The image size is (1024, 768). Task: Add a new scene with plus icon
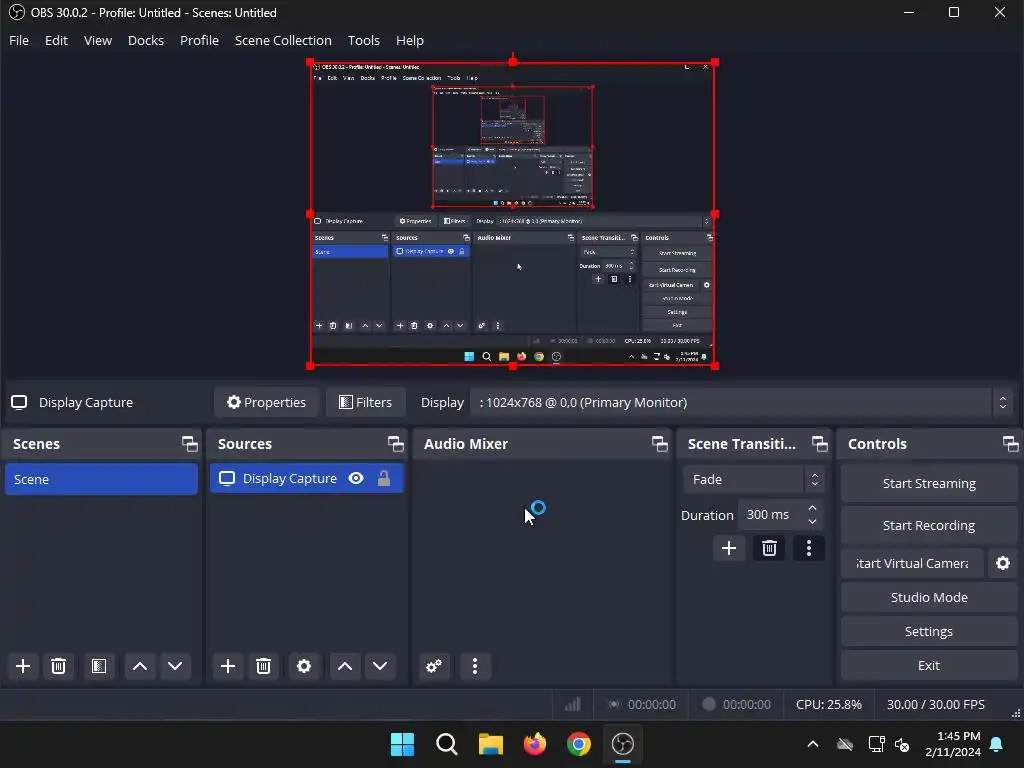click(x=23, y=666)
